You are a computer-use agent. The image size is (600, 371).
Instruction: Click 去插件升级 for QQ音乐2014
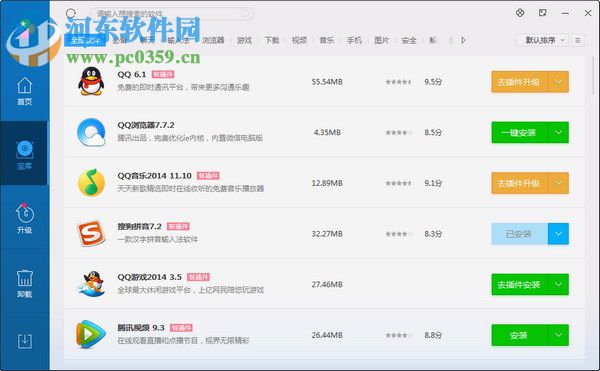[520, 183]
